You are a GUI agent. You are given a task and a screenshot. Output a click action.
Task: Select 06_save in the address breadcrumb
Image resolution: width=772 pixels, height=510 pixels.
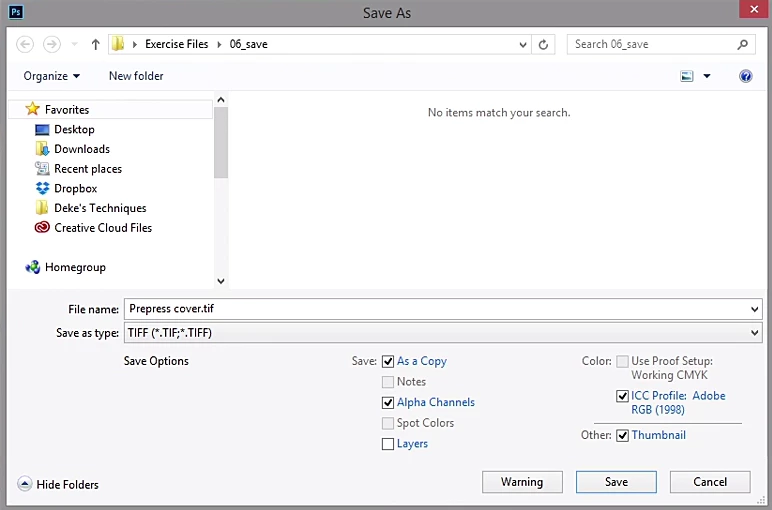[x=249, y=44]
